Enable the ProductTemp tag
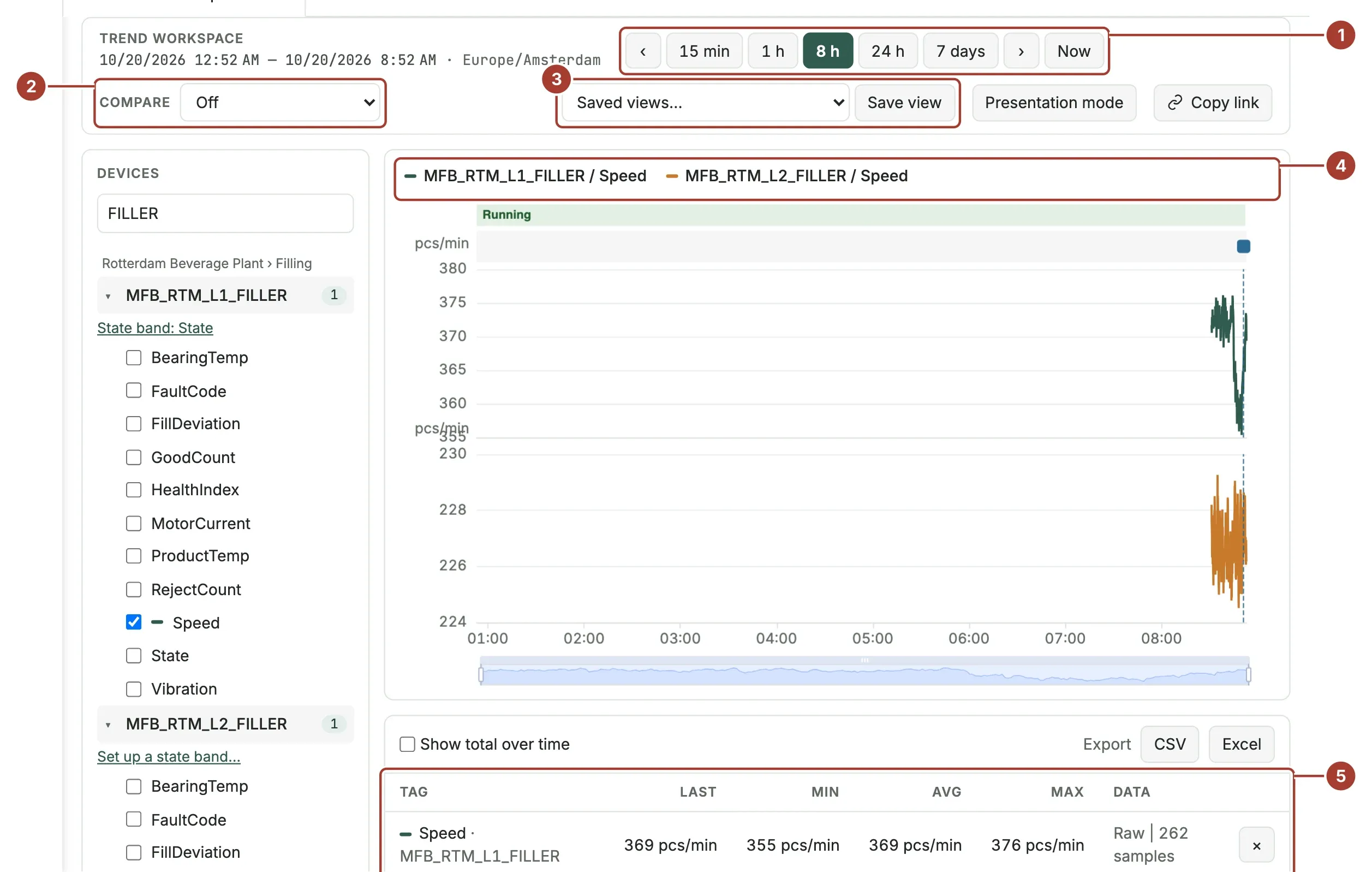The image size is (1372, 872). [133, 556]
